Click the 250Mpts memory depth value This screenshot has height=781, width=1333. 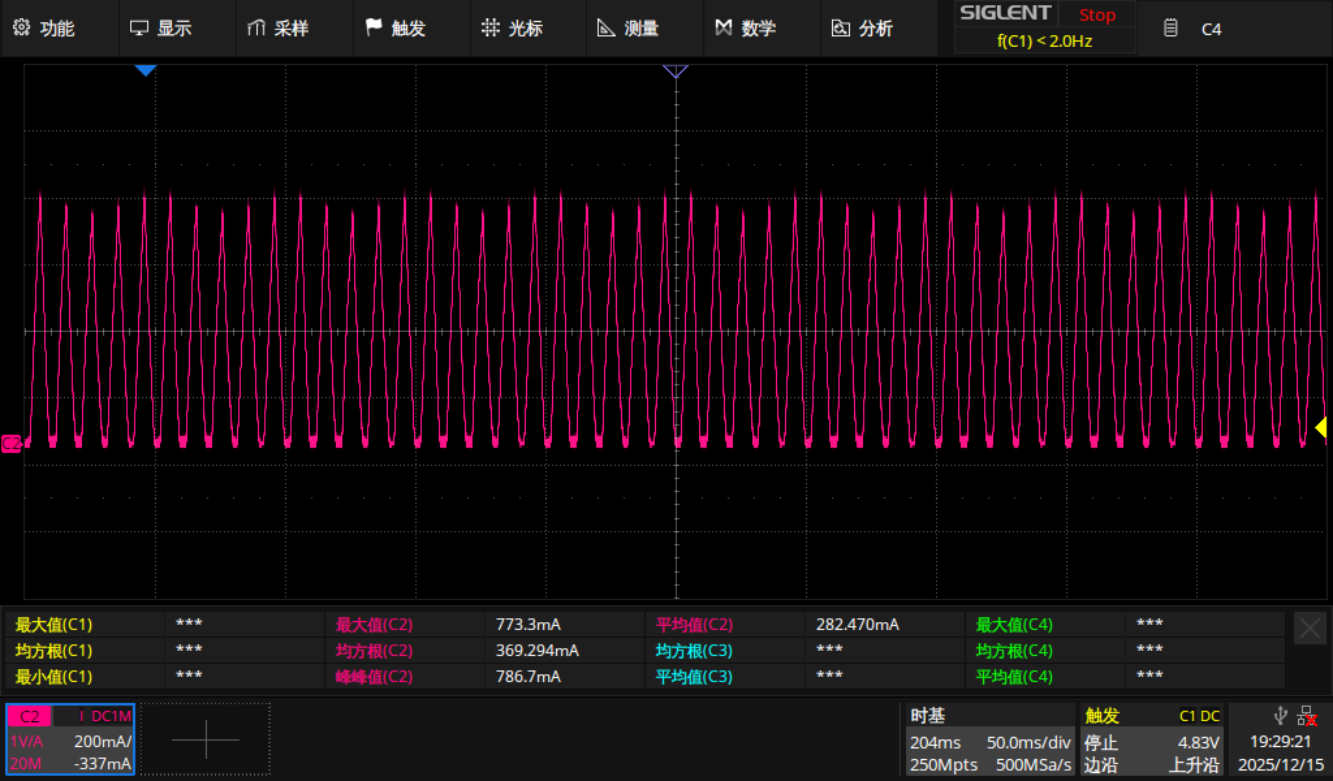click(x=944, y=765)
